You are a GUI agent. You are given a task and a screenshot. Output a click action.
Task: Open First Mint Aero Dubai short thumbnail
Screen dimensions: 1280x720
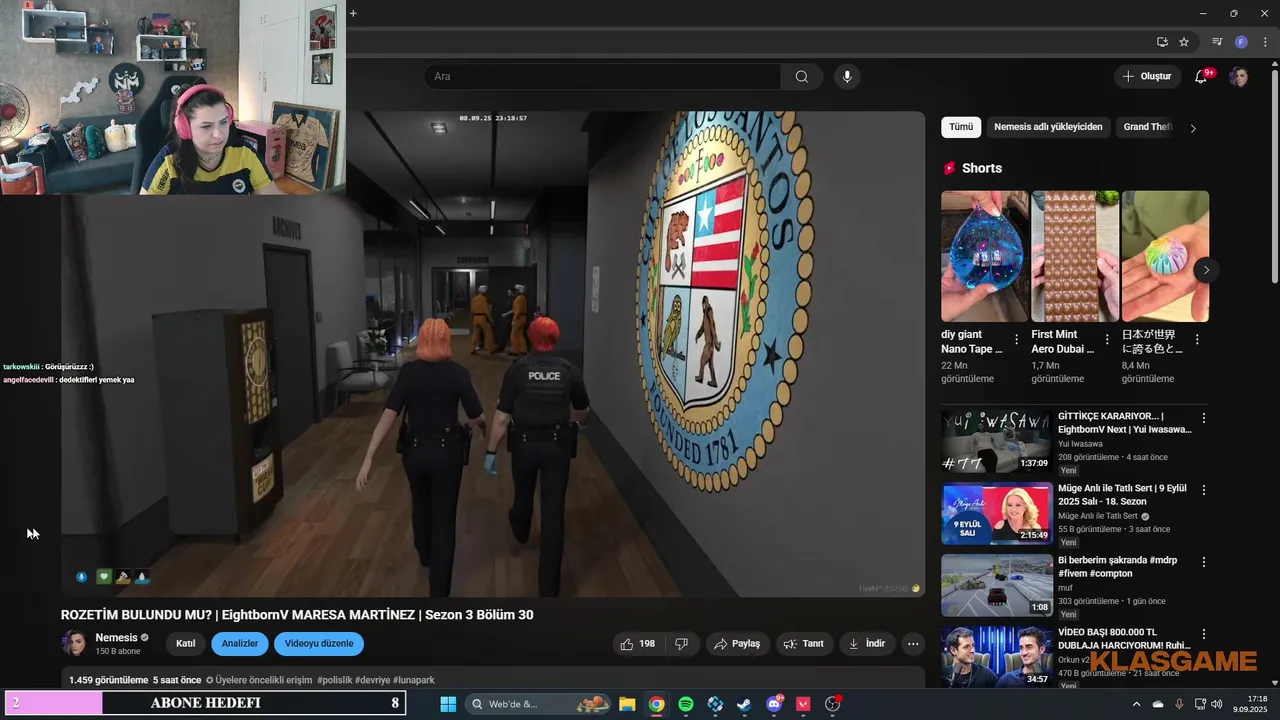click(1075, 256)
